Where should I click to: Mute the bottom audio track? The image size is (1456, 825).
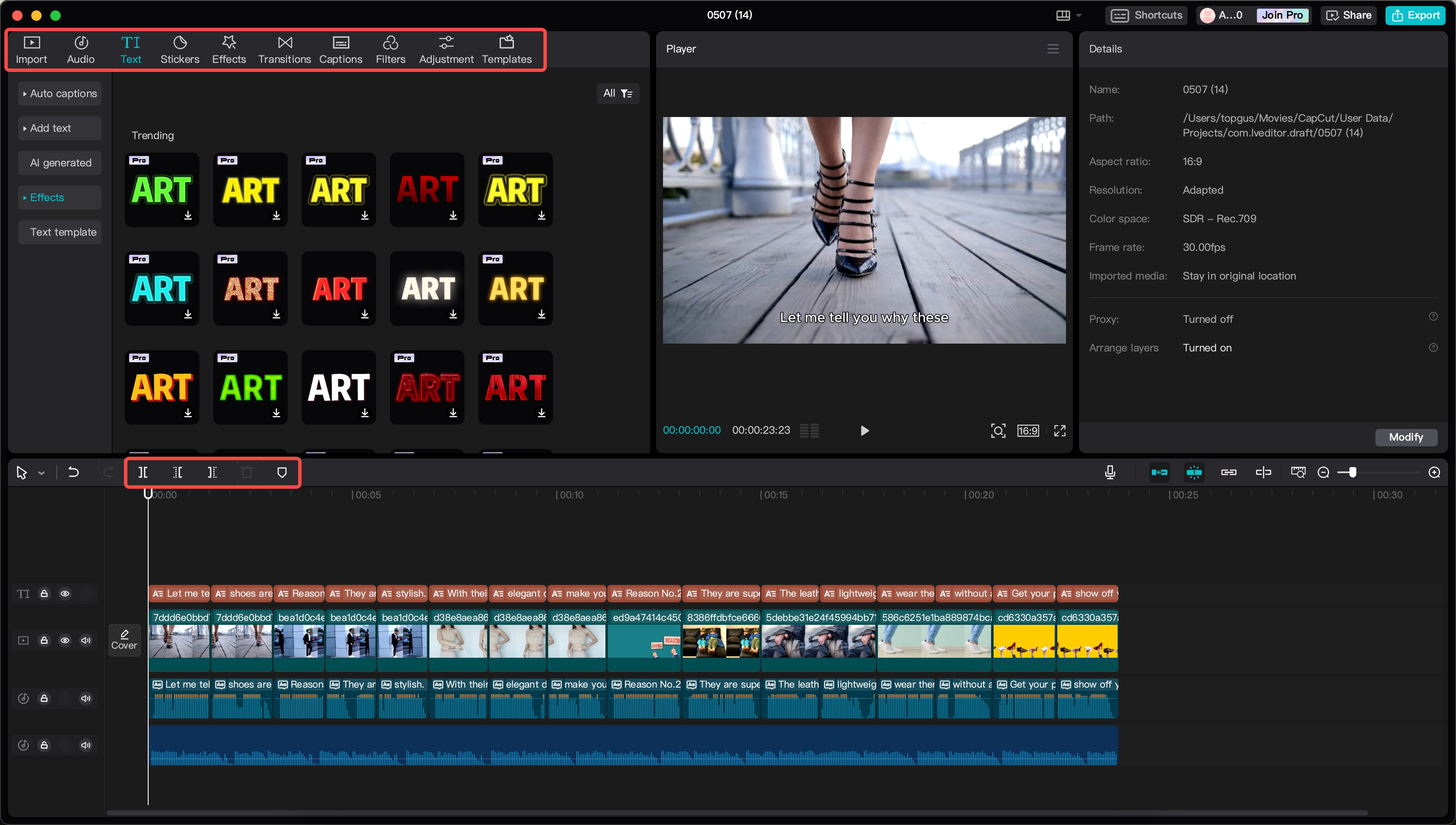(86, 744)
